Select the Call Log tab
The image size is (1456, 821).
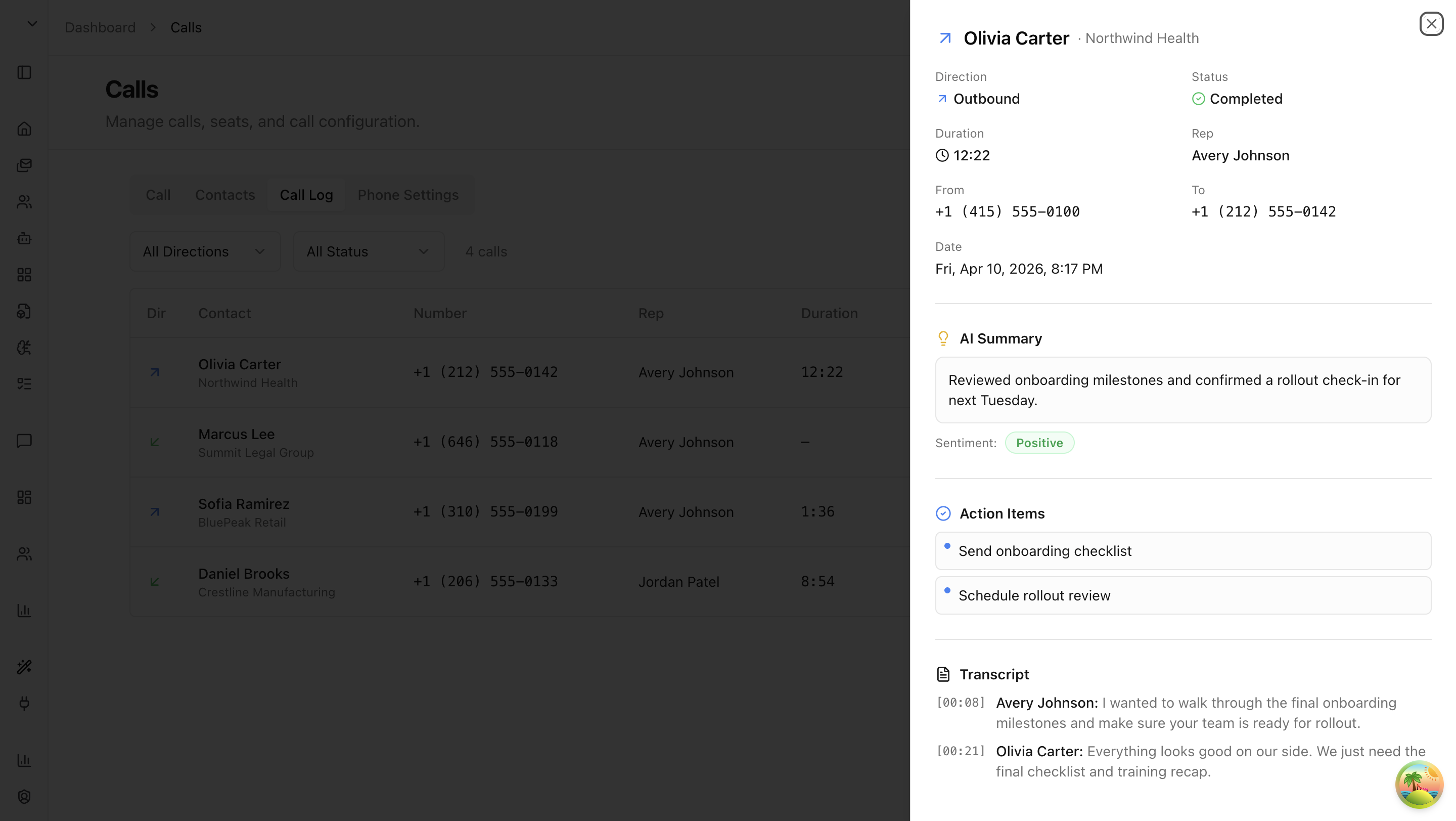click(x=306, y=195)
